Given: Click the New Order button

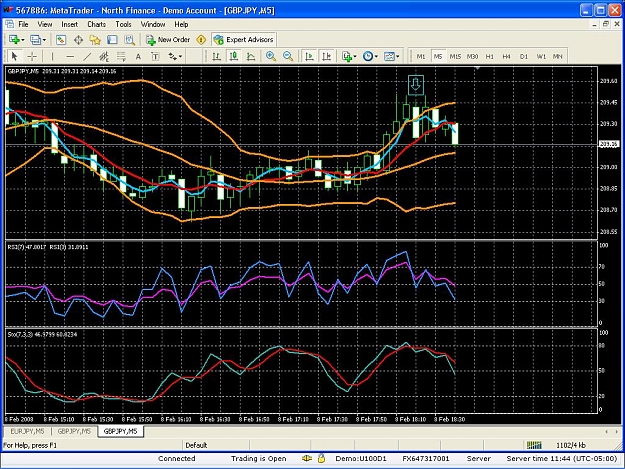Looking at the screenshot, I should point(168,39).
